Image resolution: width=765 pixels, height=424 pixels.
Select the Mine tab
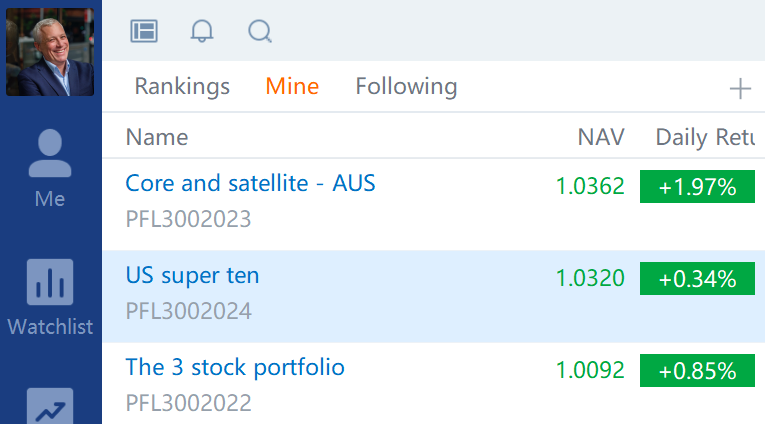click(292, 87)
